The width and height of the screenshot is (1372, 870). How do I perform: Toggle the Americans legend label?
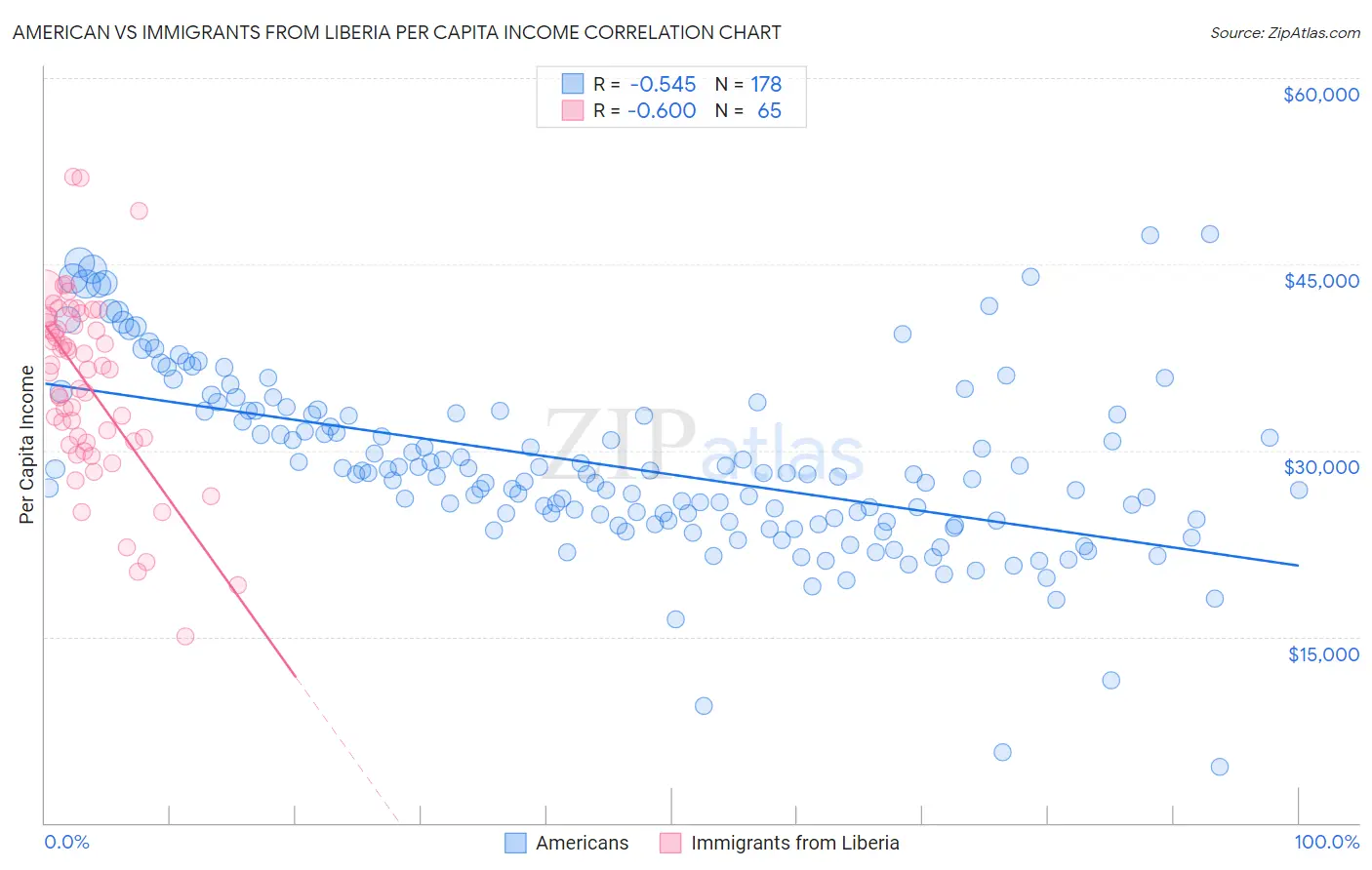pyautogui.click(x=582, y=843)
